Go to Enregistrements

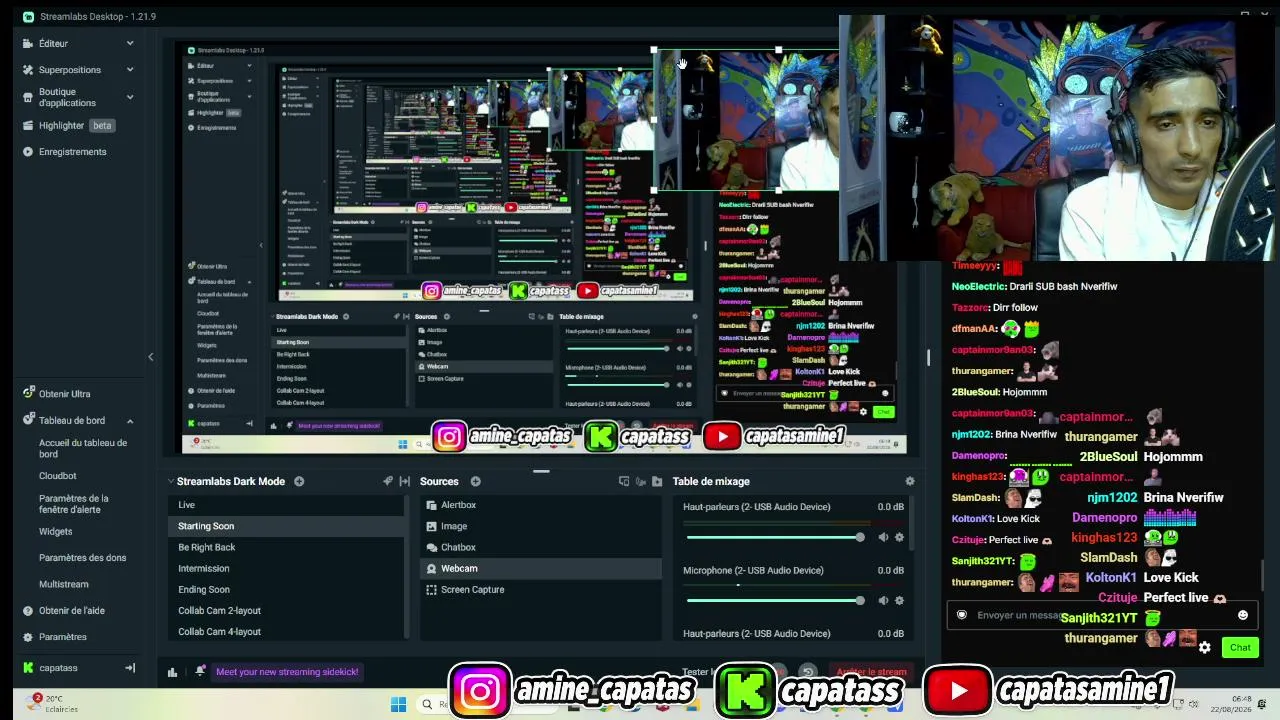pyautogui.click(x=72, y=151)
